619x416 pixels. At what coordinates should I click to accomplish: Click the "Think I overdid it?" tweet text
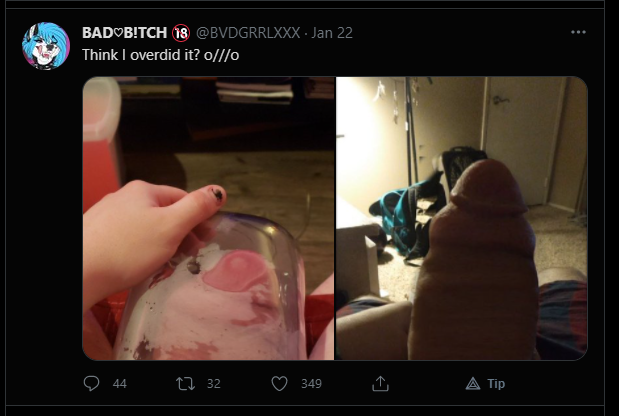click(x=141, y=55)
